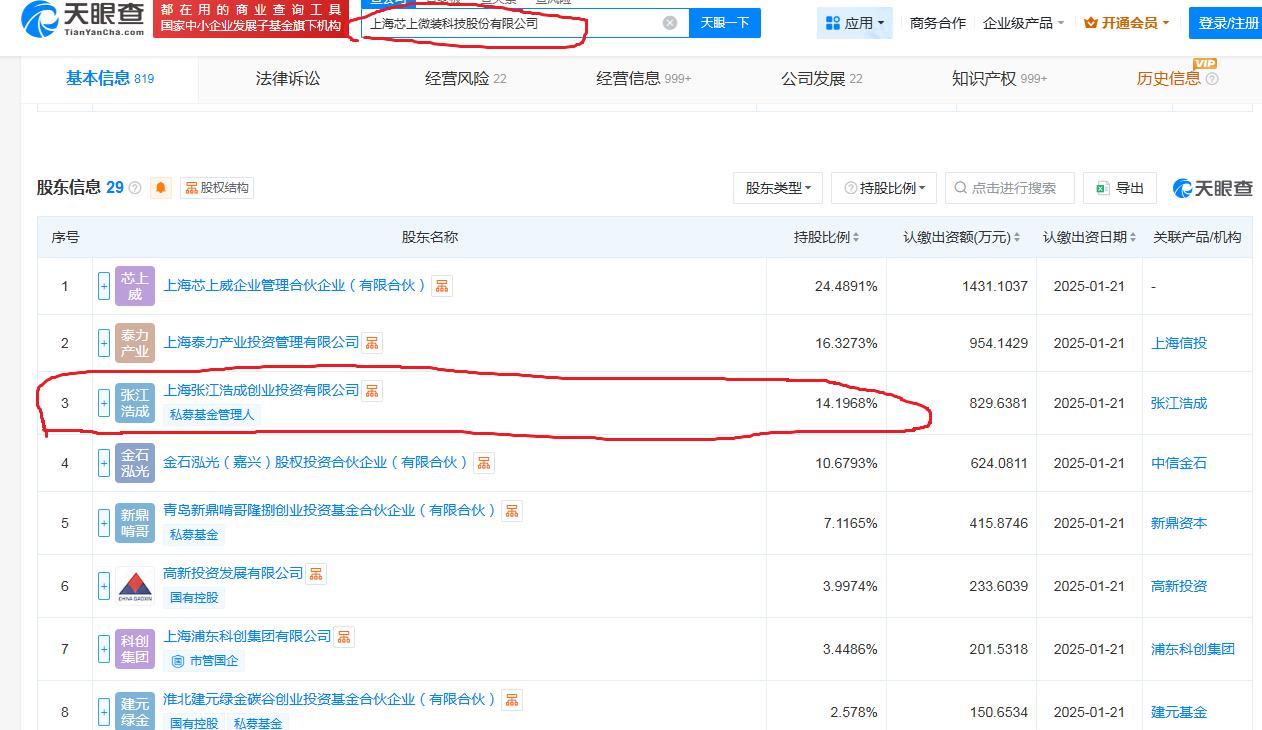Screen dimensions: 1262x730
Task: Open 上海张江浩成创业投资有限公司 link
Action: [261, 390]
